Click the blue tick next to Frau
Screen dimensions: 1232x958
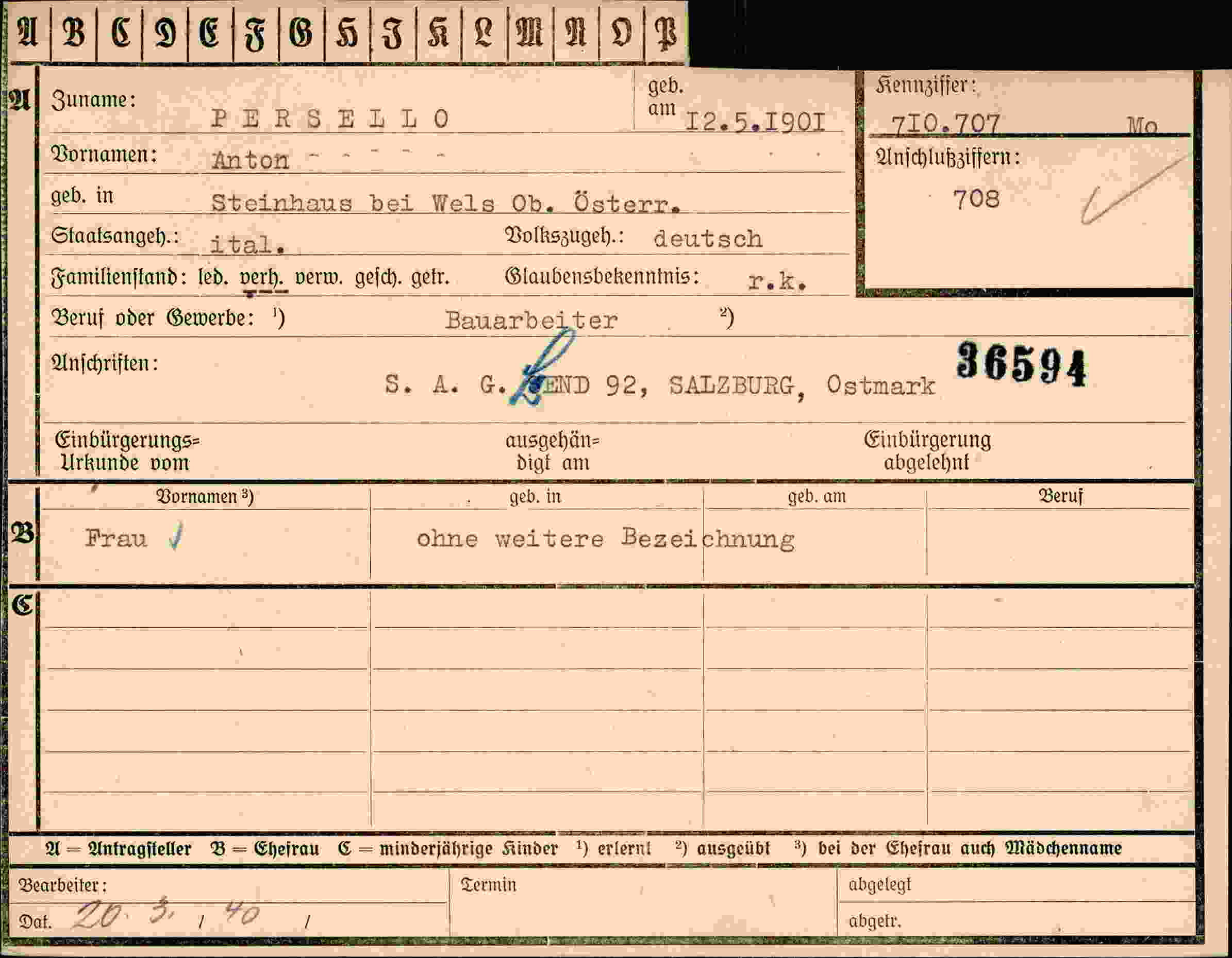point(176,536)
